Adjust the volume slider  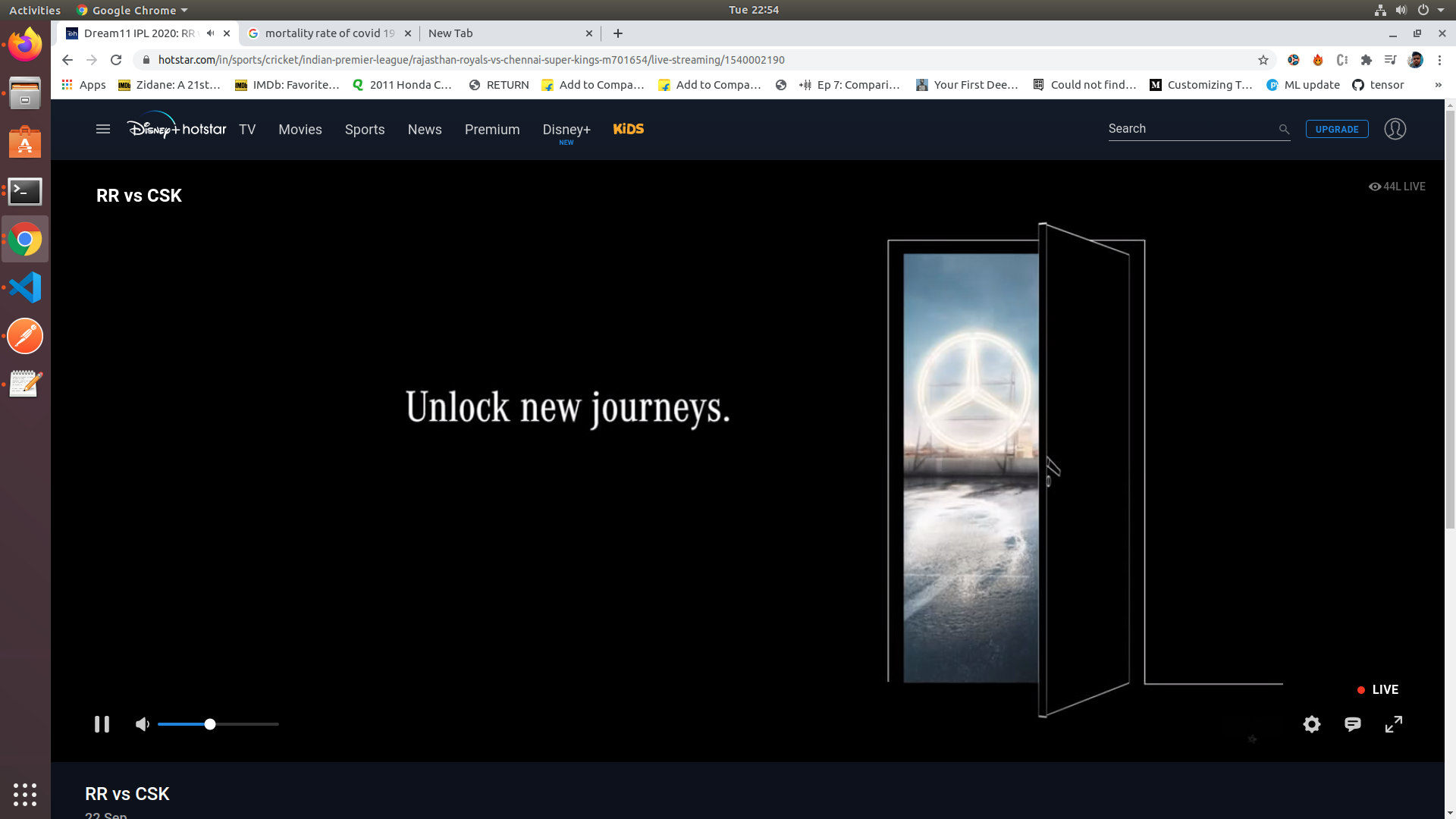tap(218, 724)
